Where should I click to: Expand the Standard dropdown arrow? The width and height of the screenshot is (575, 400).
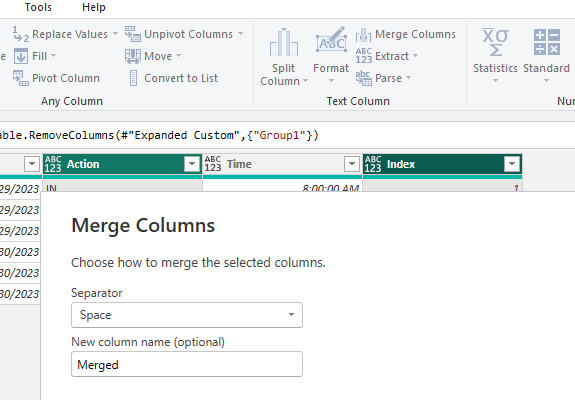pos(546,81)
